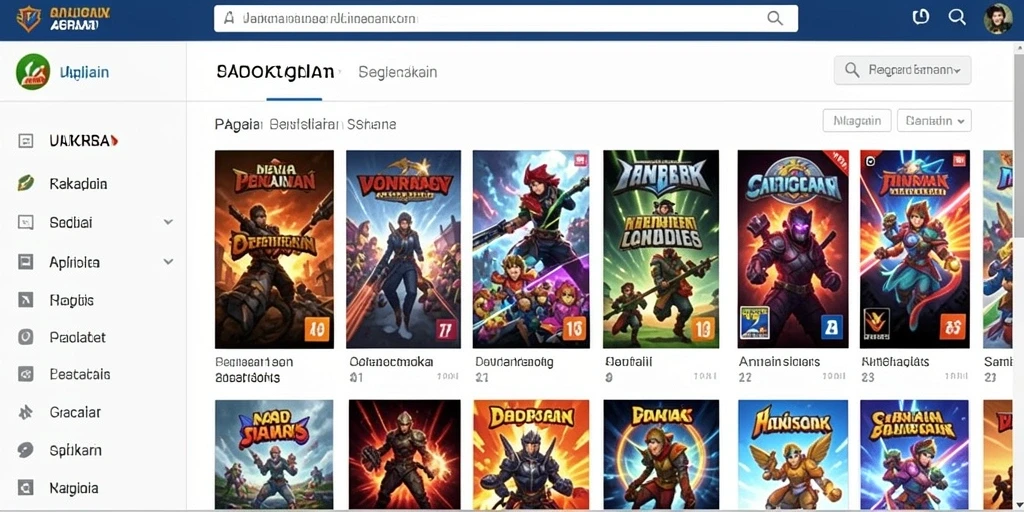The image size is (1024, 512).
Task: Click the small emblem at bottom-left of Anineinsioiars cover
Action: click(753, 323)
